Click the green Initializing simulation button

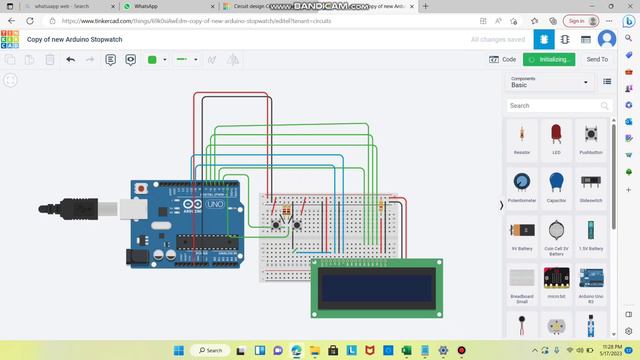pyautogui.click(x=549, y=60)
